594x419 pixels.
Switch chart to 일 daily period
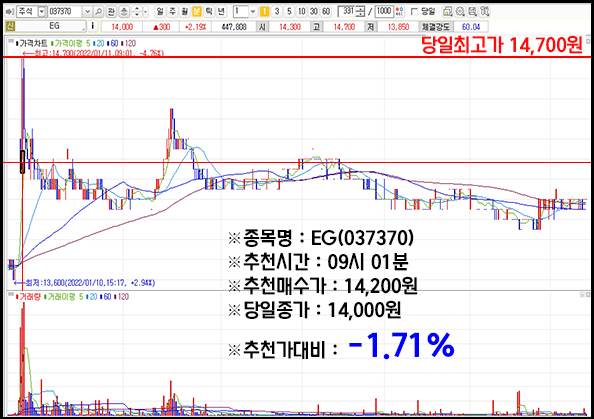(160, 12)
